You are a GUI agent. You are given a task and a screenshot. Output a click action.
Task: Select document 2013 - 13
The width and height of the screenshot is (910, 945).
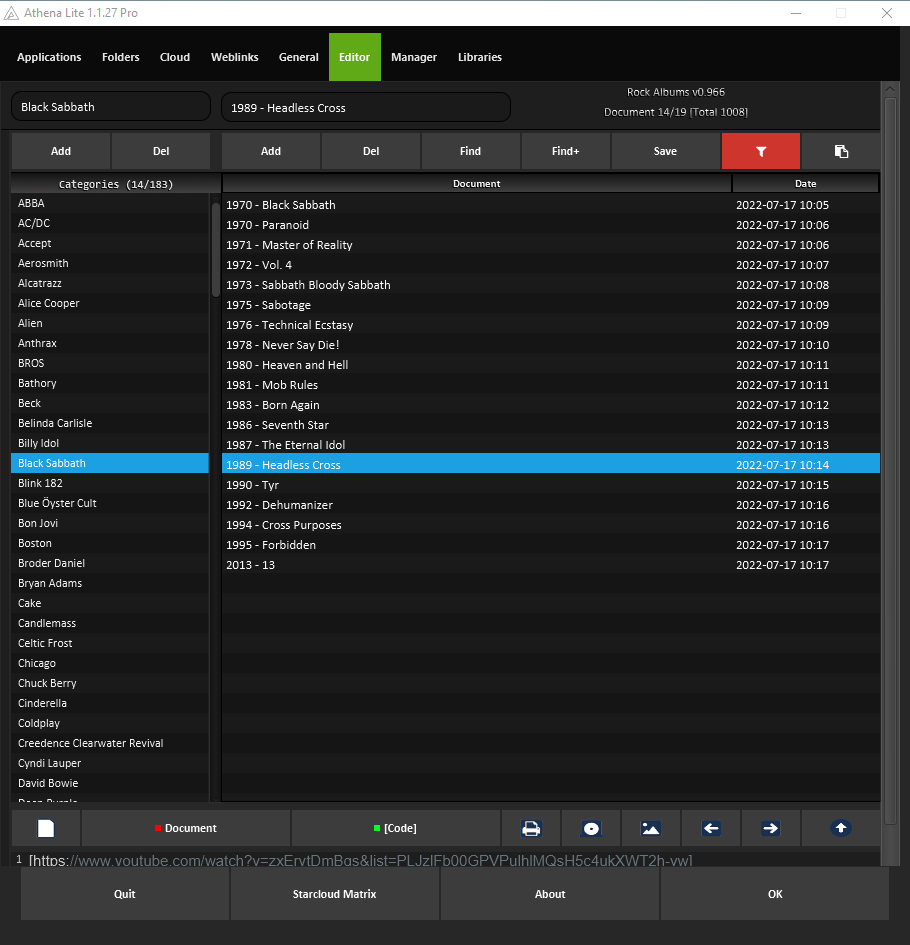click(x=551, y=565)
